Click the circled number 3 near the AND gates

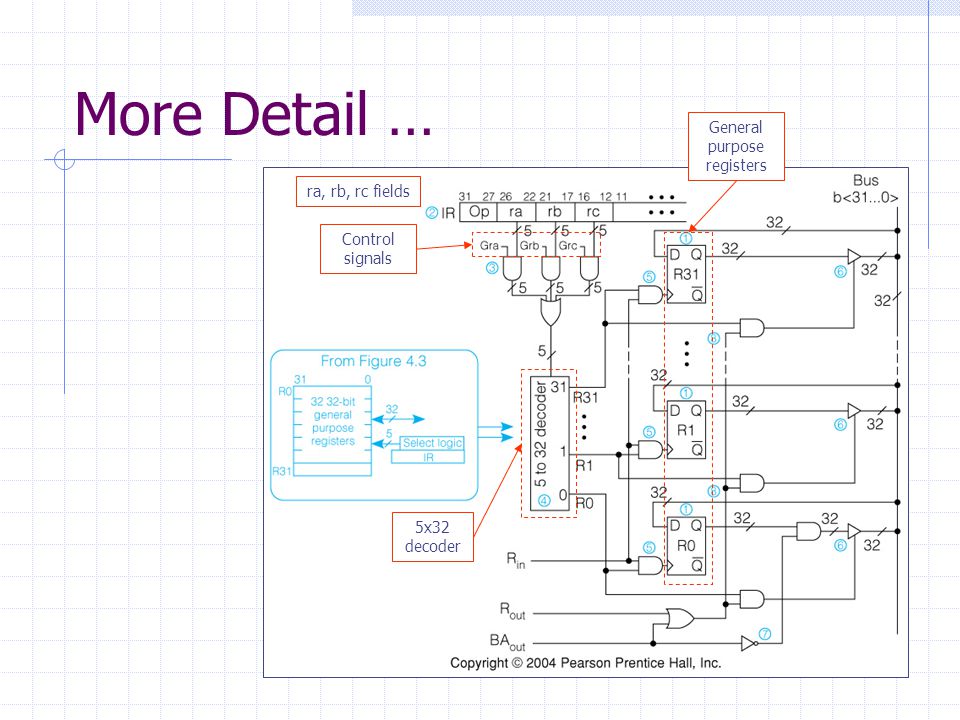tap(492, 268)
